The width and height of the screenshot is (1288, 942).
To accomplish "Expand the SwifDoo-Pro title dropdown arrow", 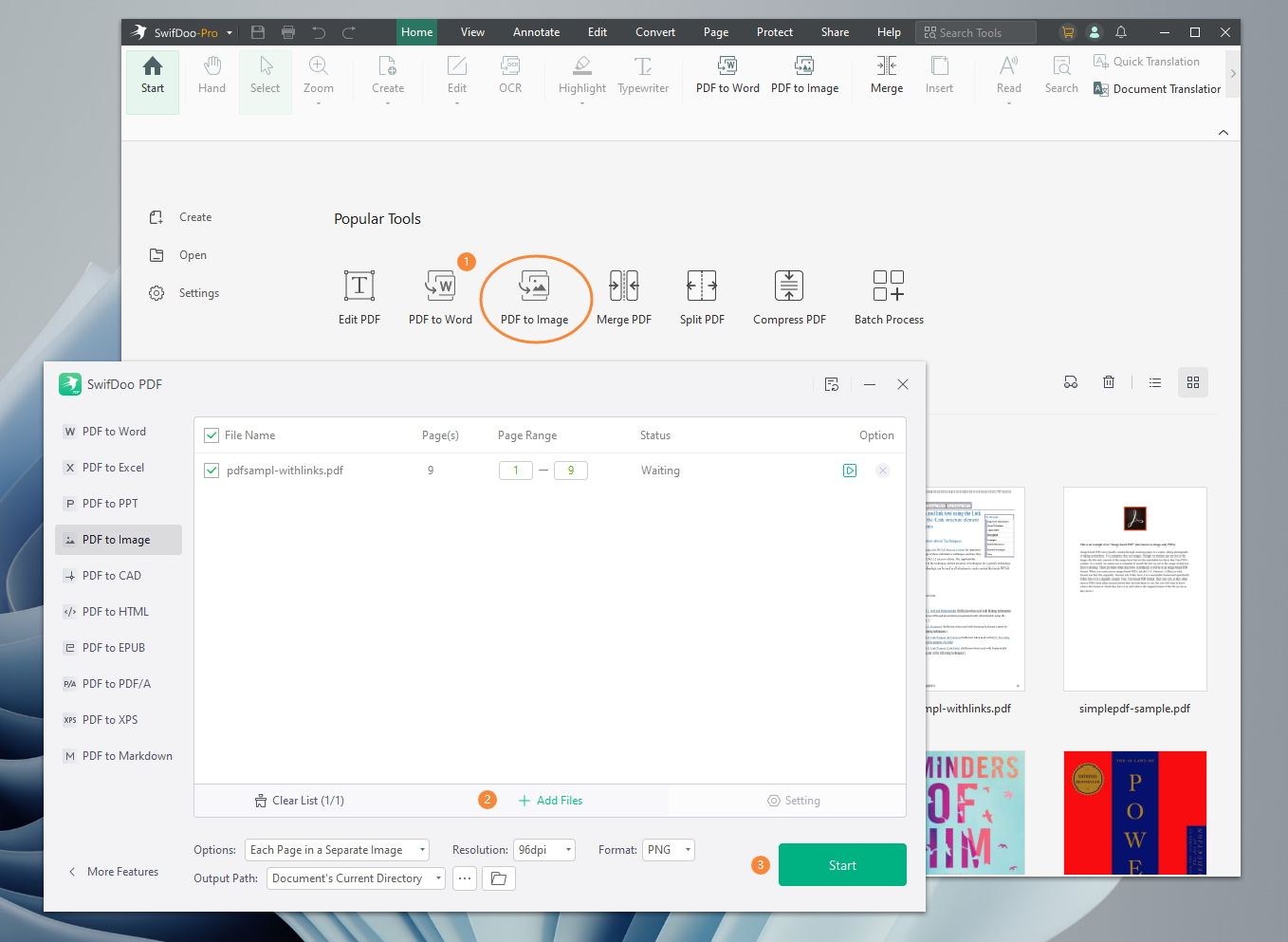I will (x=230, y=33).
